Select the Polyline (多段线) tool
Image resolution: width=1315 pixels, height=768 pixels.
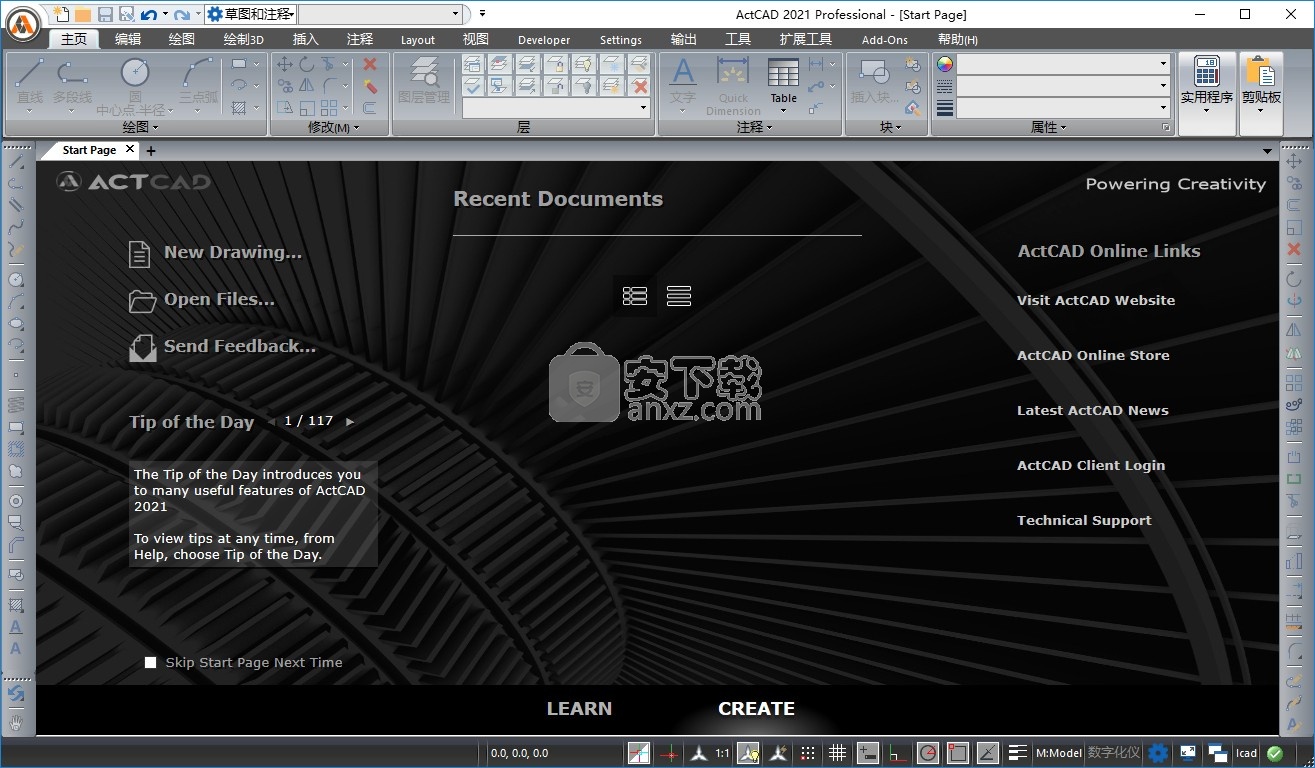pyautogui.click(x=72, y=84)
